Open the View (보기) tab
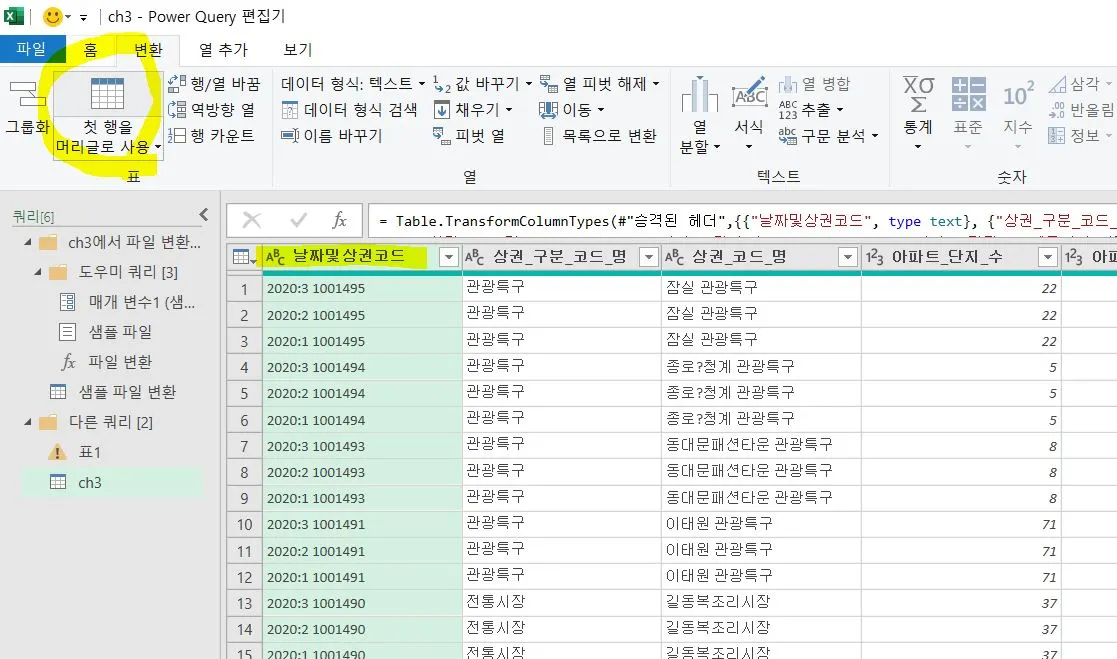Image resolution: width=1117 pixels, height=659 pixels. (298, 50)
